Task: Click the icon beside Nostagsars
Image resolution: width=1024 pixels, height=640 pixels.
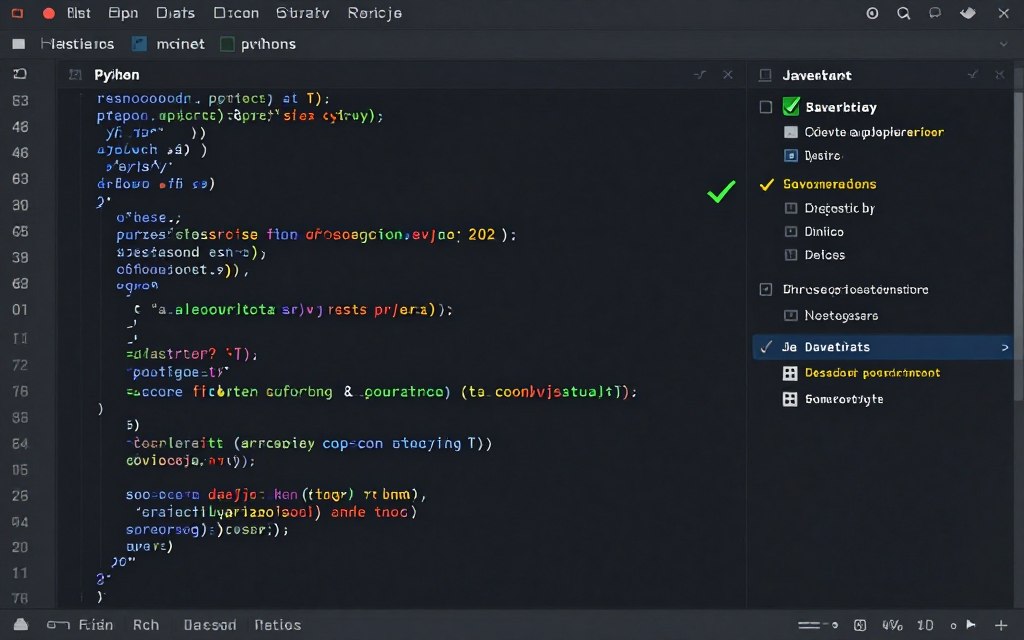Action: coord(791,315)
